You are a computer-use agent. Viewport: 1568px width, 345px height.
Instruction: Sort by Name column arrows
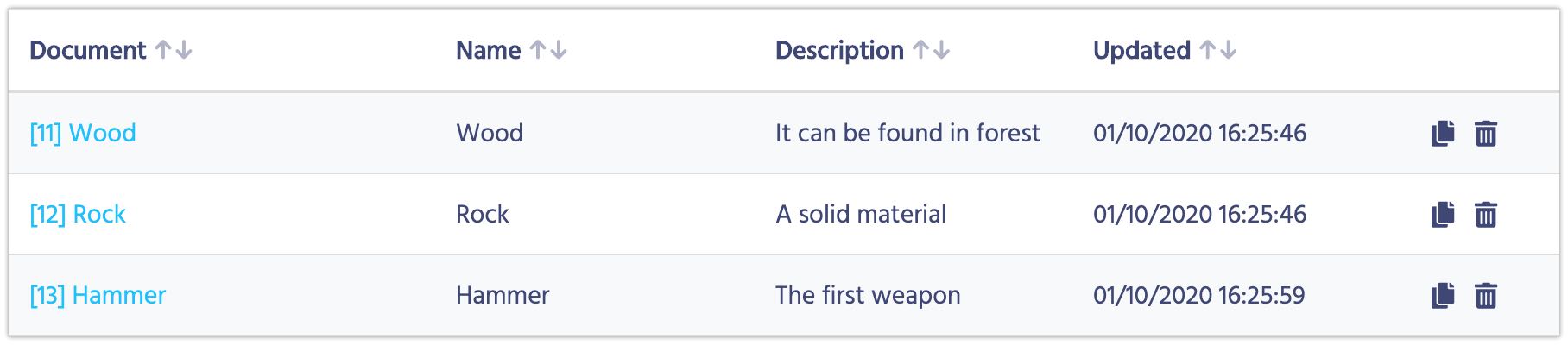548,50
